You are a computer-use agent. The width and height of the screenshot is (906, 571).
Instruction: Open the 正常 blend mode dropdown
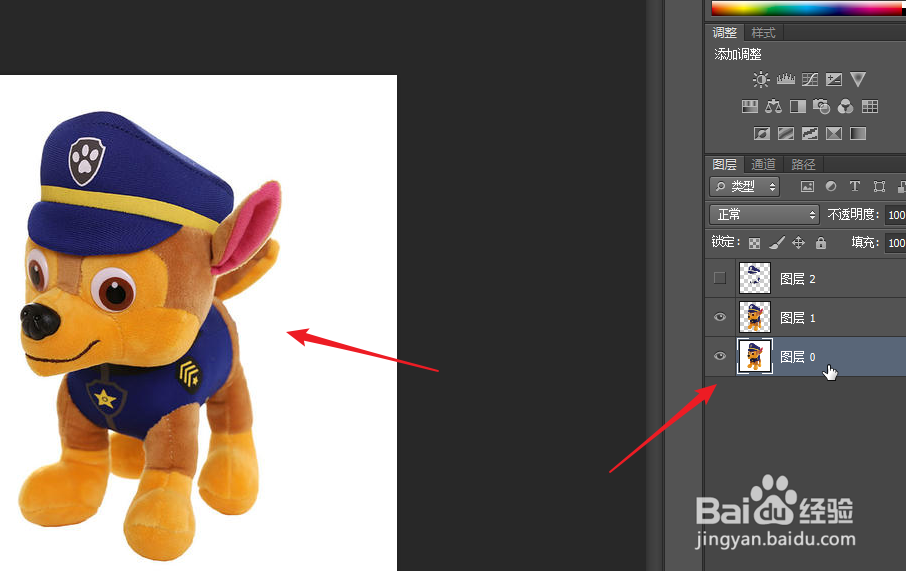pos(764,214)
